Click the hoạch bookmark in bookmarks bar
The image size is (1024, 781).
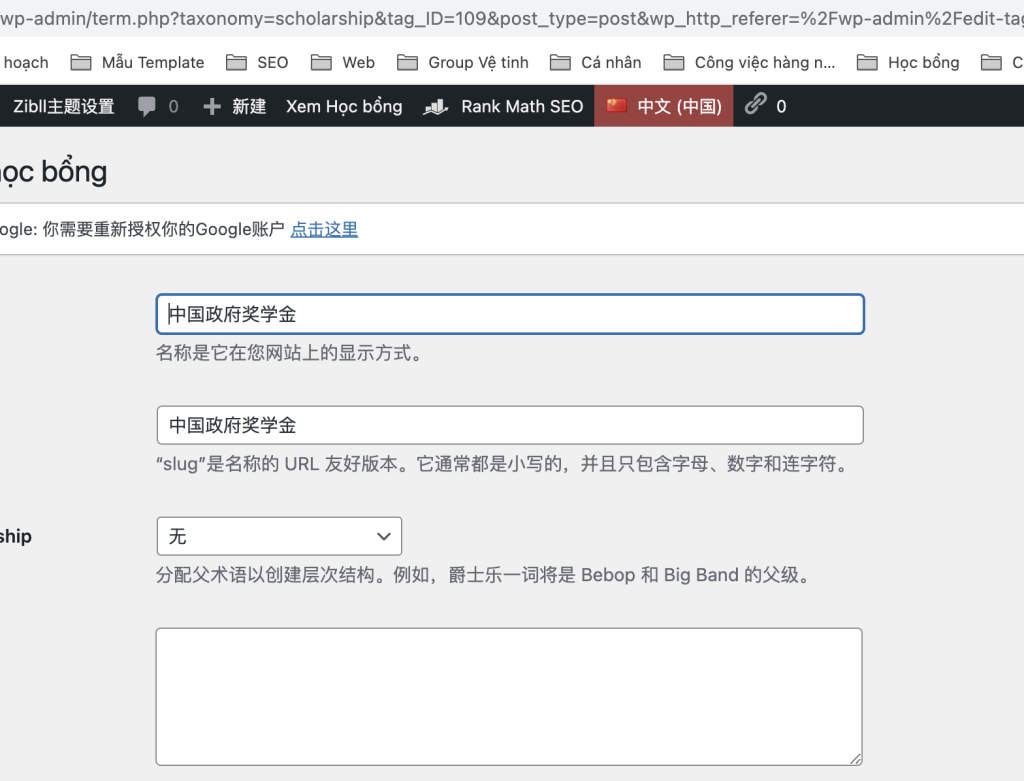click(25, 63)
